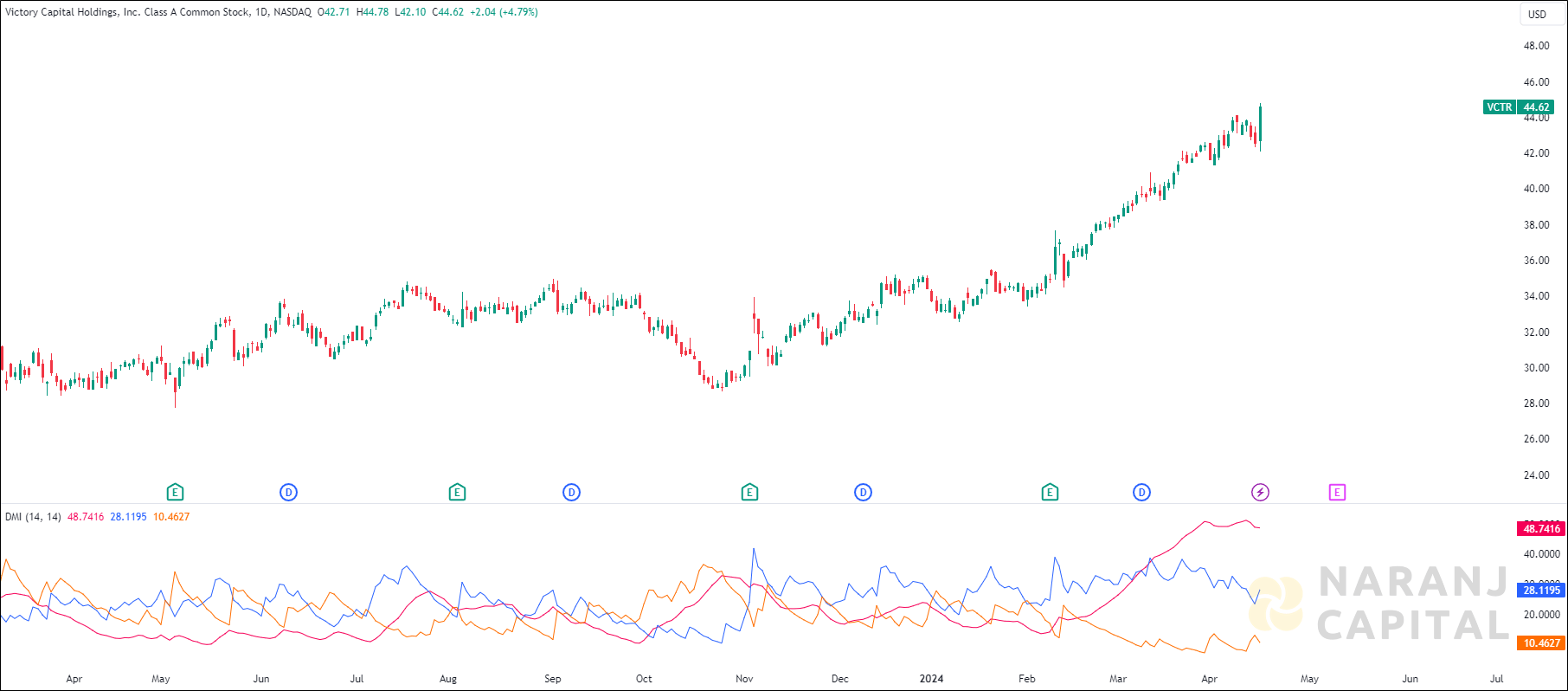The width and height of the screenshot is (1568, 691).
Task: Select the earnings E marker at November
Action: [x=749, y=493]
